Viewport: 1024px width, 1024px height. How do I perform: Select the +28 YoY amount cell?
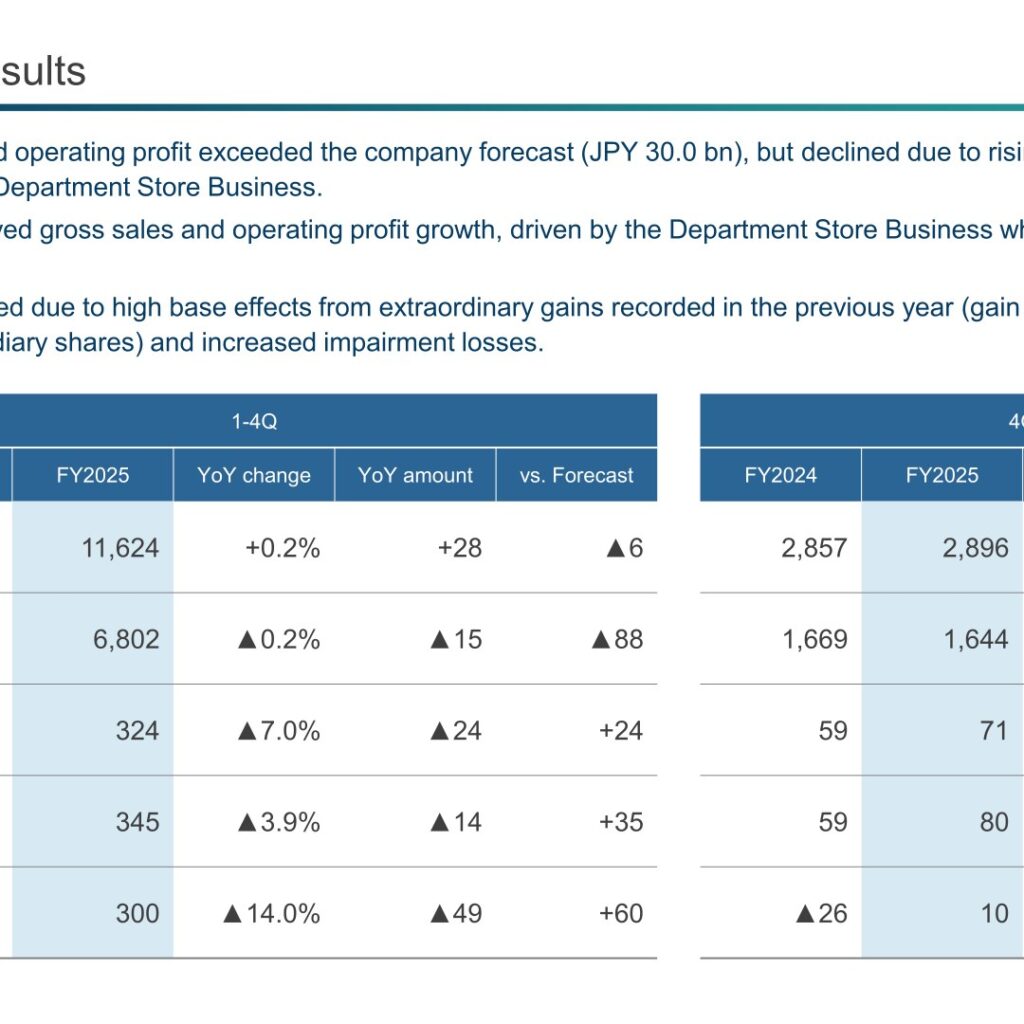click(x=460, y=548)
